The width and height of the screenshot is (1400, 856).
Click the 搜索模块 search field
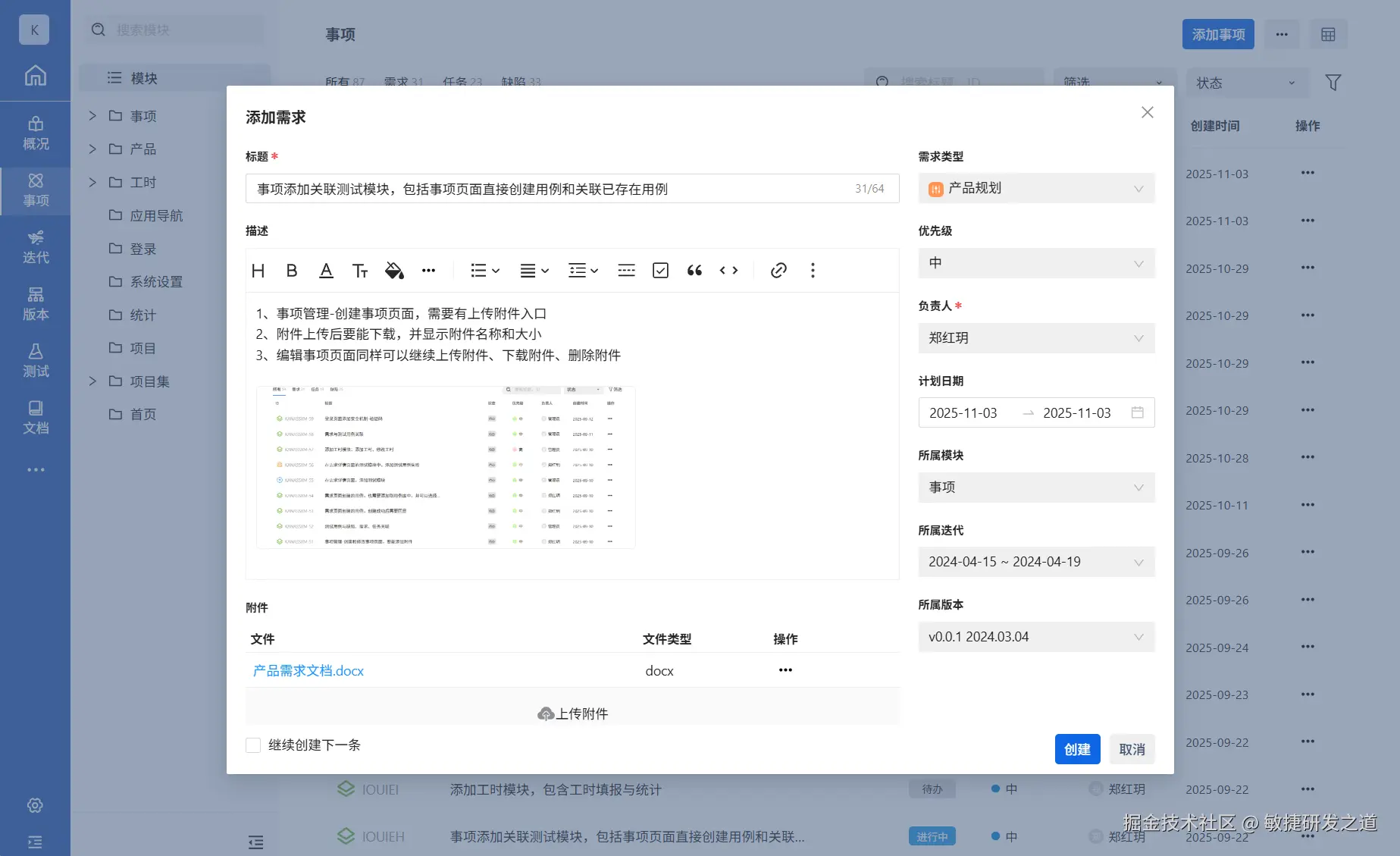coord(175,30)
